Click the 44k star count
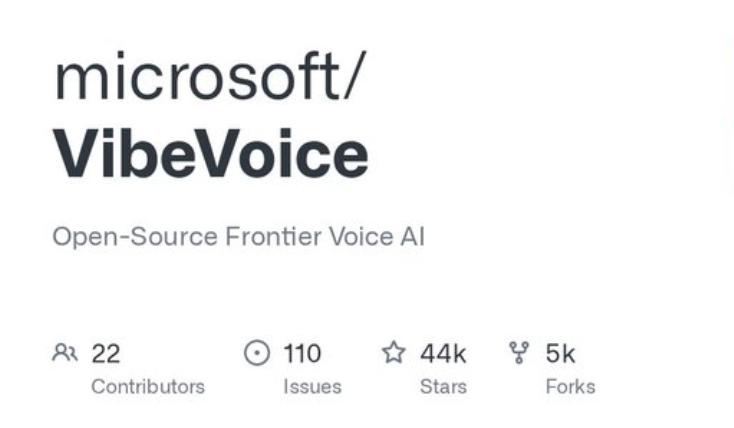734x428 pixels. coord(443,353)
